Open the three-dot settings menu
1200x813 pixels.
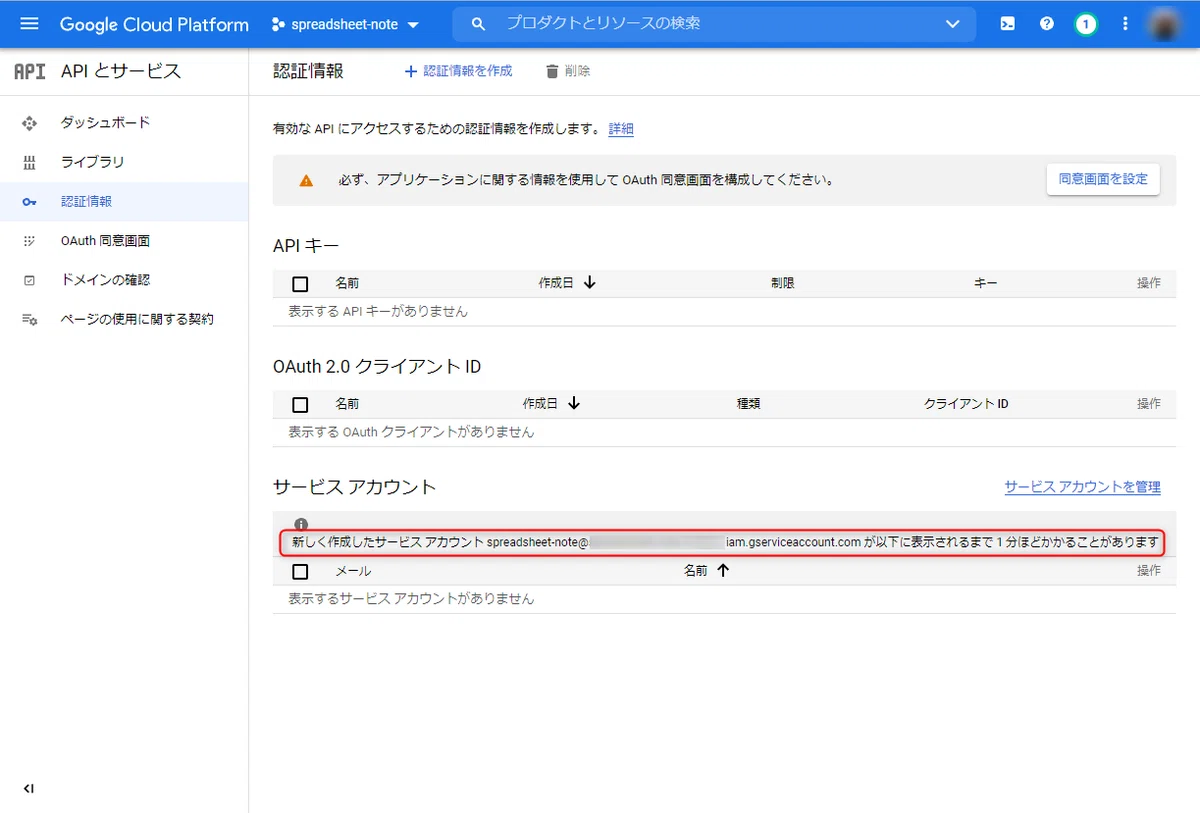point(1125,24)
